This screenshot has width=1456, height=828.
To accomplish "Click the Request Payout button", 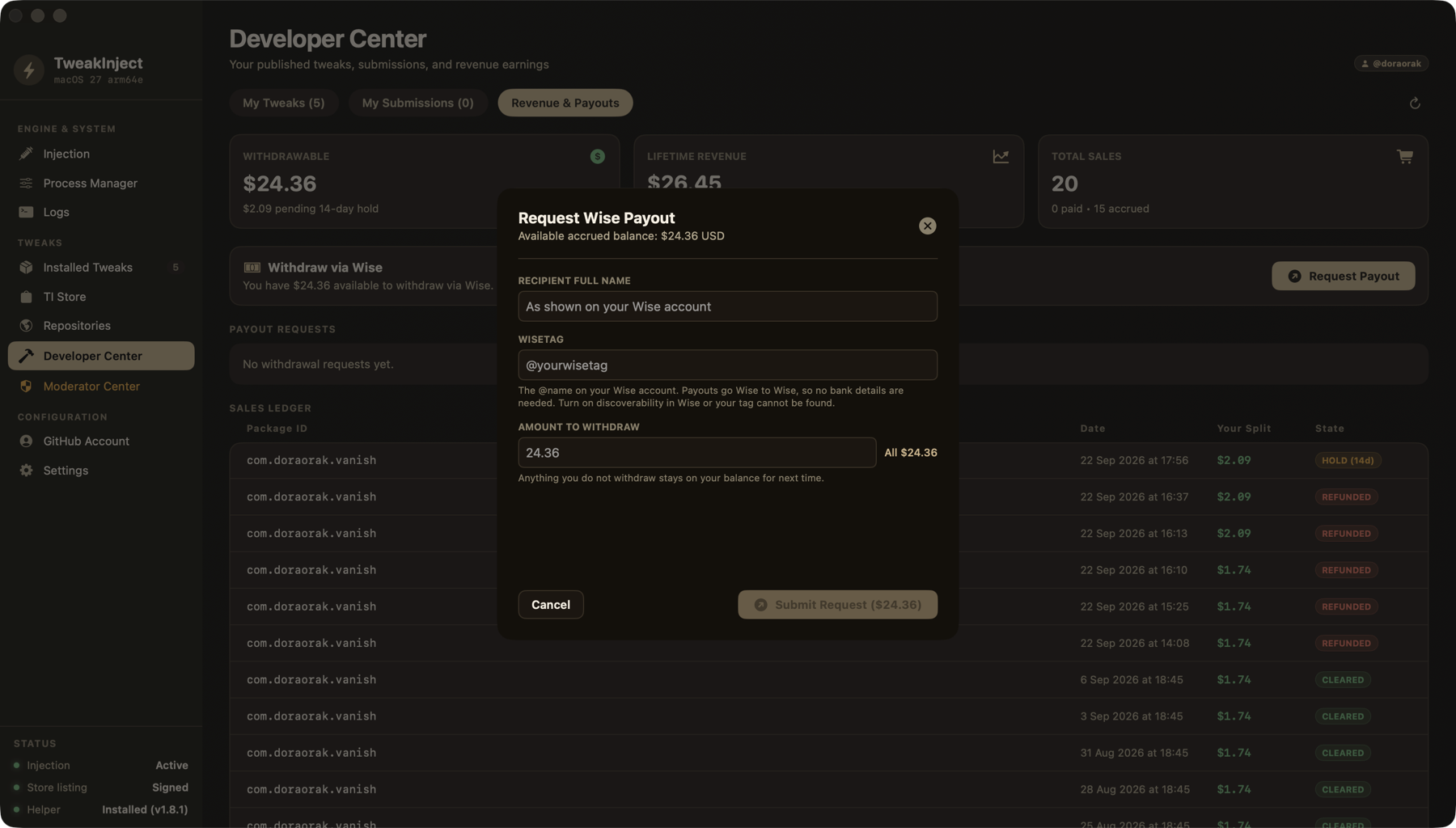I will pos(1343,276).
